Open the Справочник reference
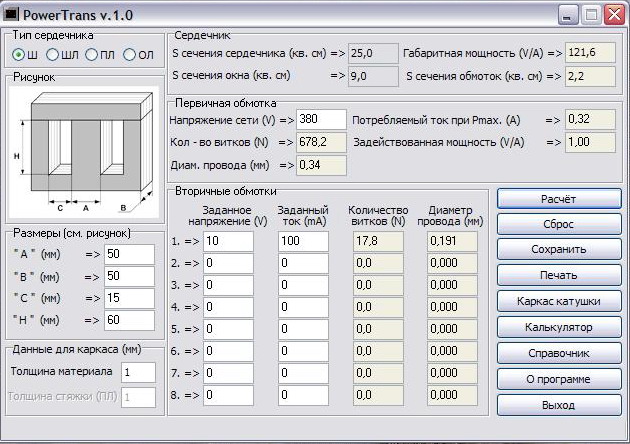The height and width of the screenshot is (444, 630). tap(558, 353)
